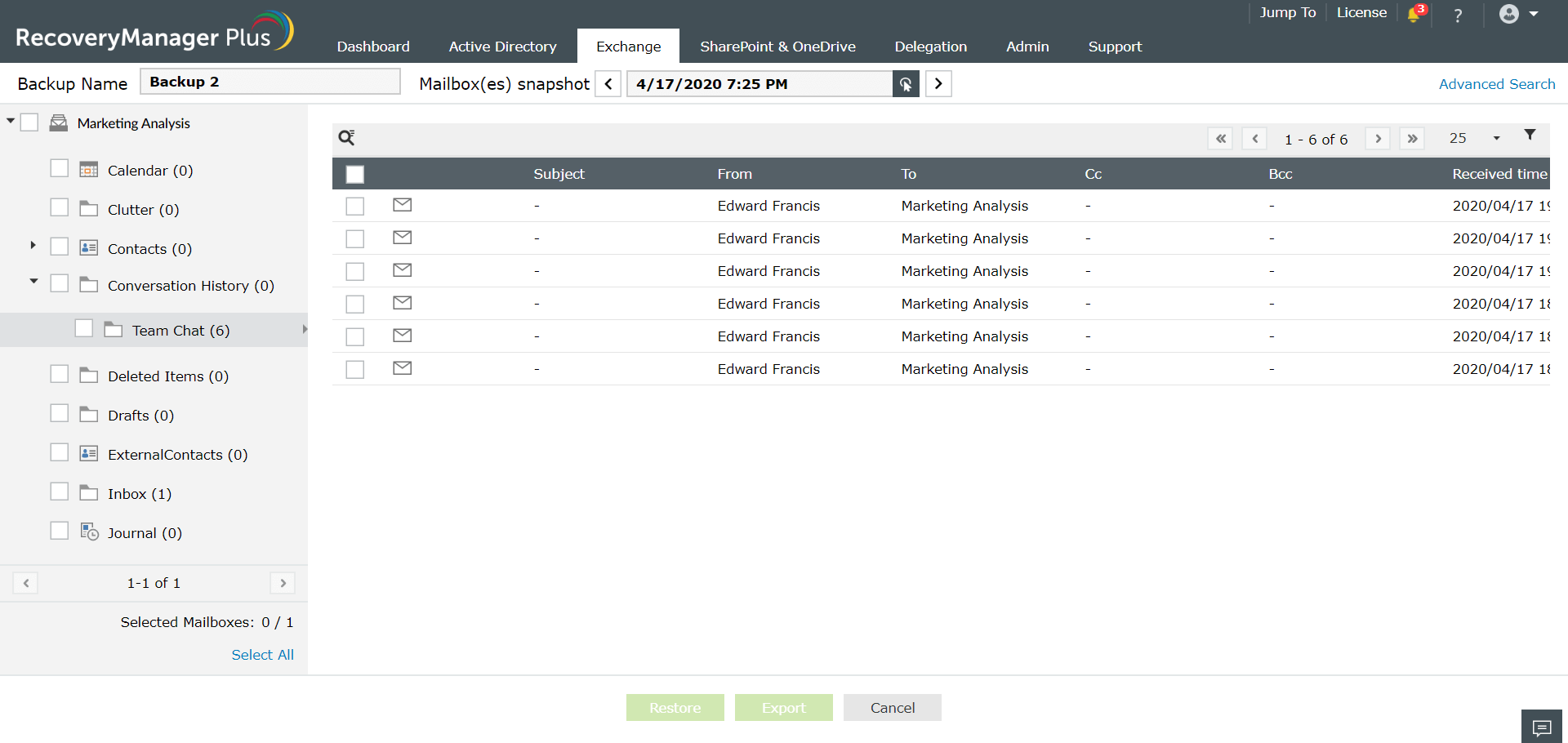The height and width of the screenshot is (743, 1568).
Task: Open the mailbox snapshot date dropdown
Action: 759,84
